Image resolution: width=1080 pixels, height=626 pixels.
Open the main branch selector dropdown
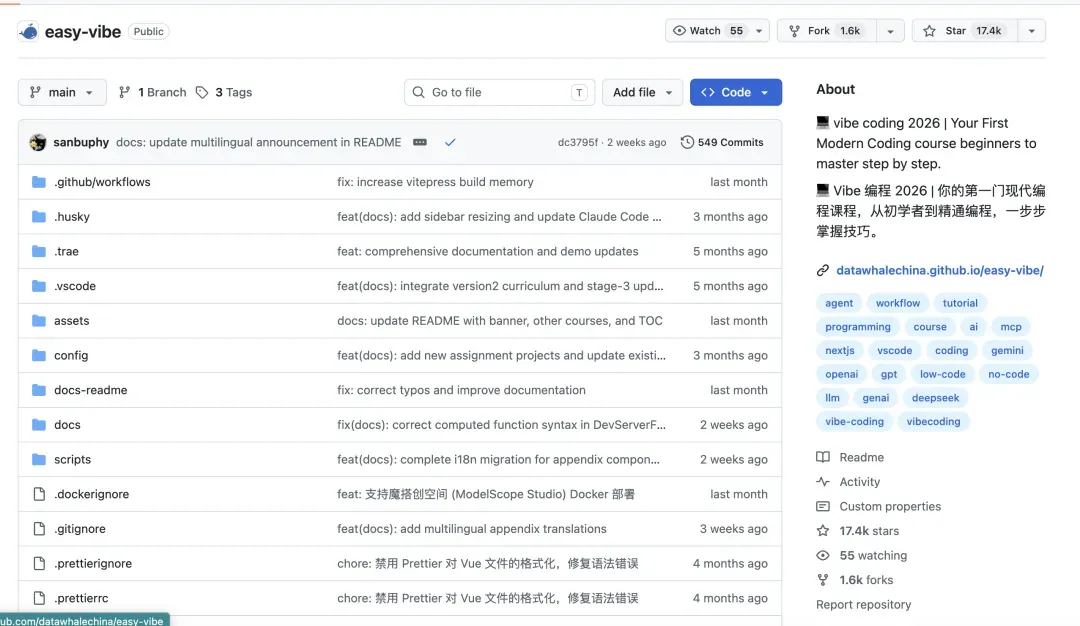point(62,92)
